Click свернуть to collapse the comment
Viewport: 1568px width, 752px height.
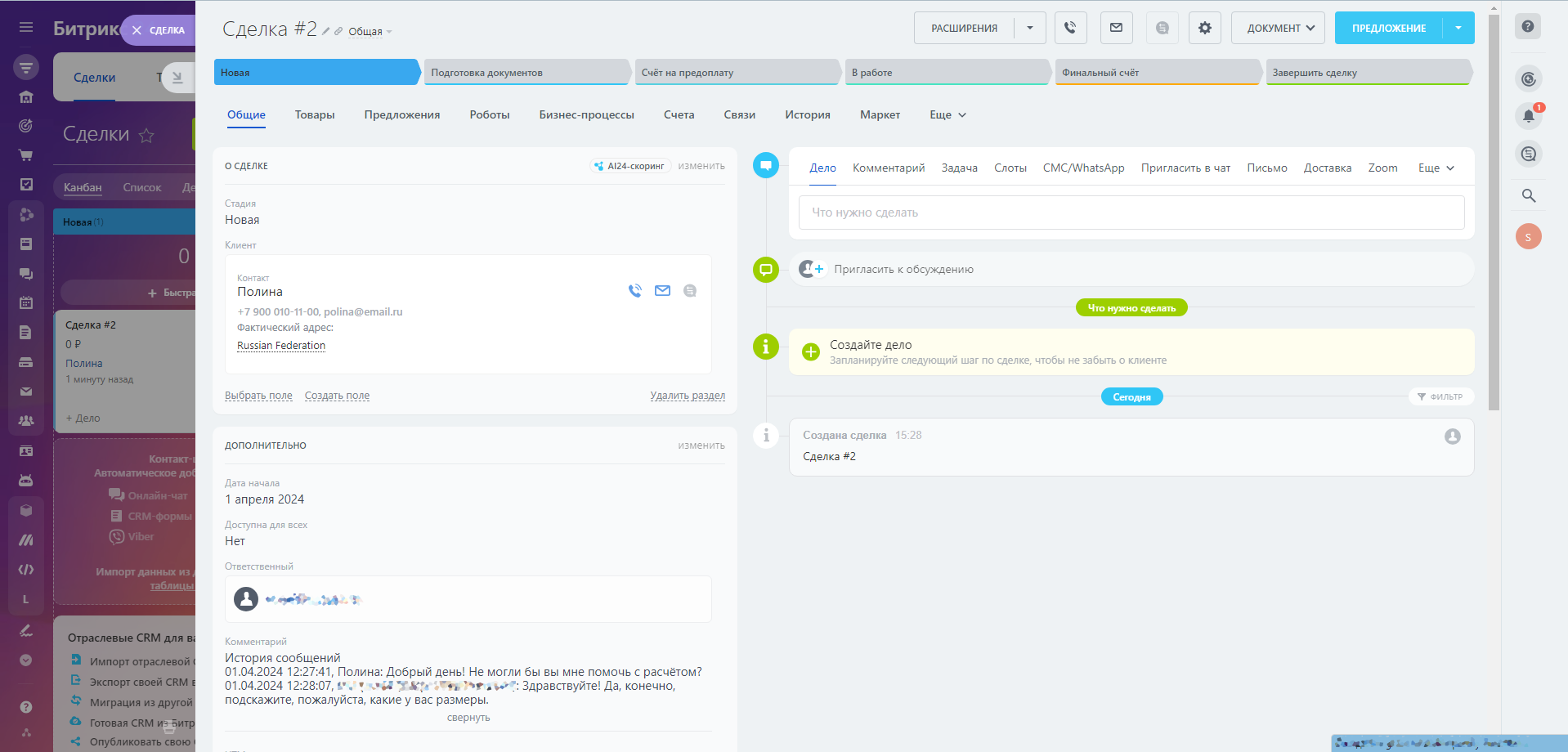tap(468, 718)
